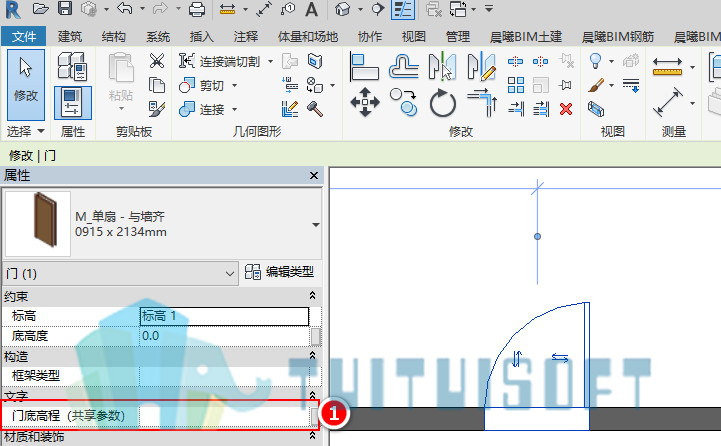Switch to the 视图 ribbon tab
Image resolution: width=721 pixels, height=446 pixels.
[413, 36]
